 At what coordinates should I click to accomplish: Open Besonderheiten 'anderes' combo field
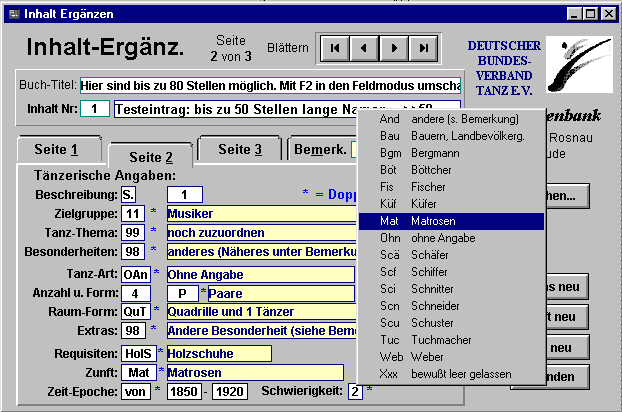262,252
